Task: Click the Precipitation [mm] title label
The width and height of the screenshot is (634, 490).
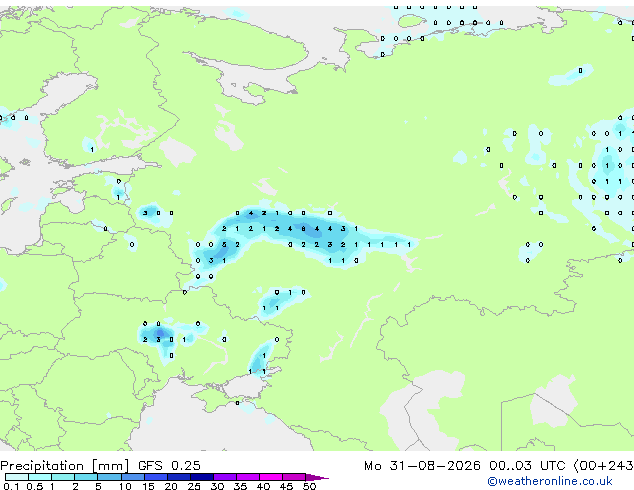Action: click(65, 466)
